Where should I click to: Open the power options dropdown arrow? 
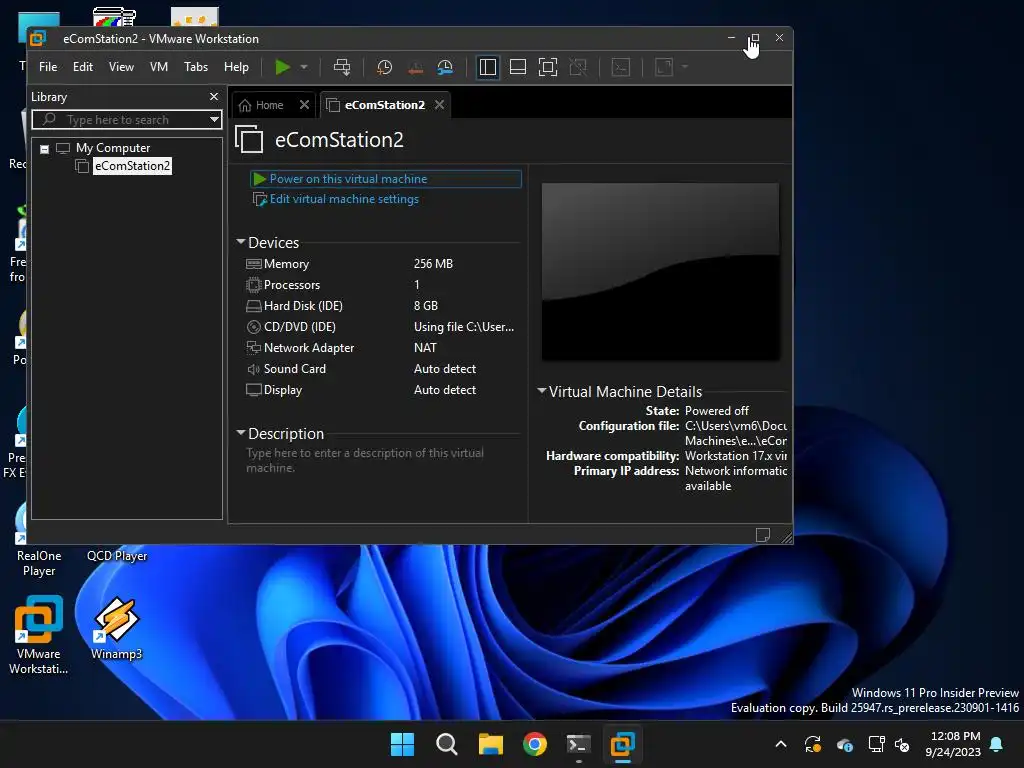pos(304,67)
